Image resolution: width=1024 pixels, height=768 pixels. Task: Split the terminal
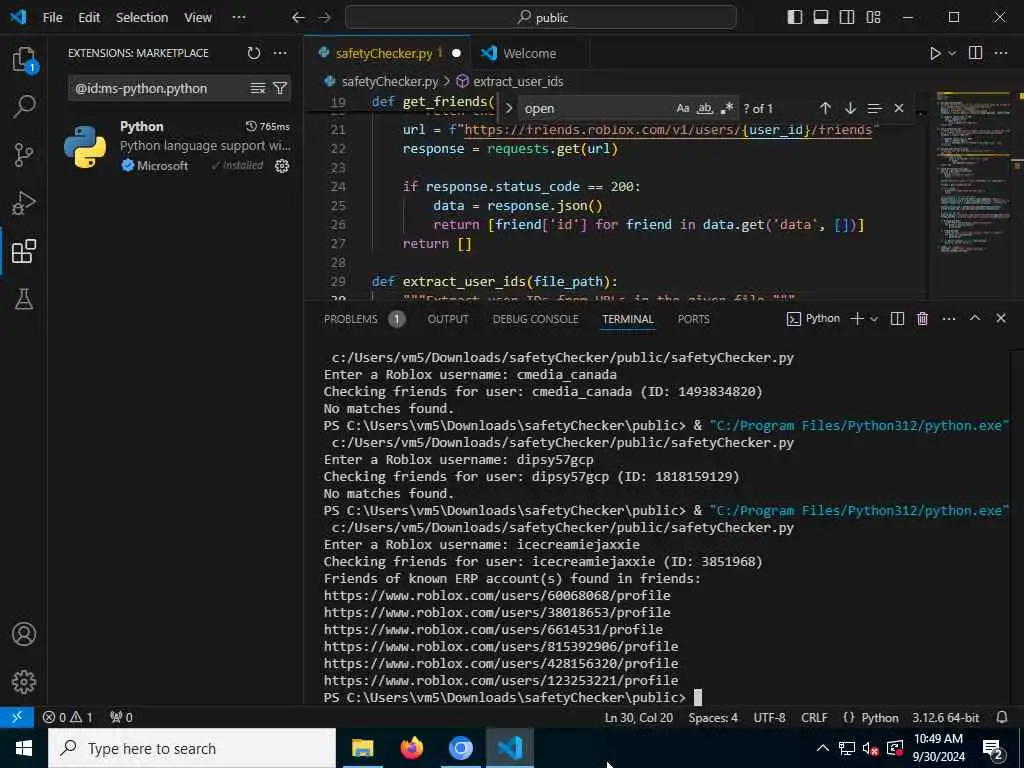pyautogui.click(x=897, y=319)
